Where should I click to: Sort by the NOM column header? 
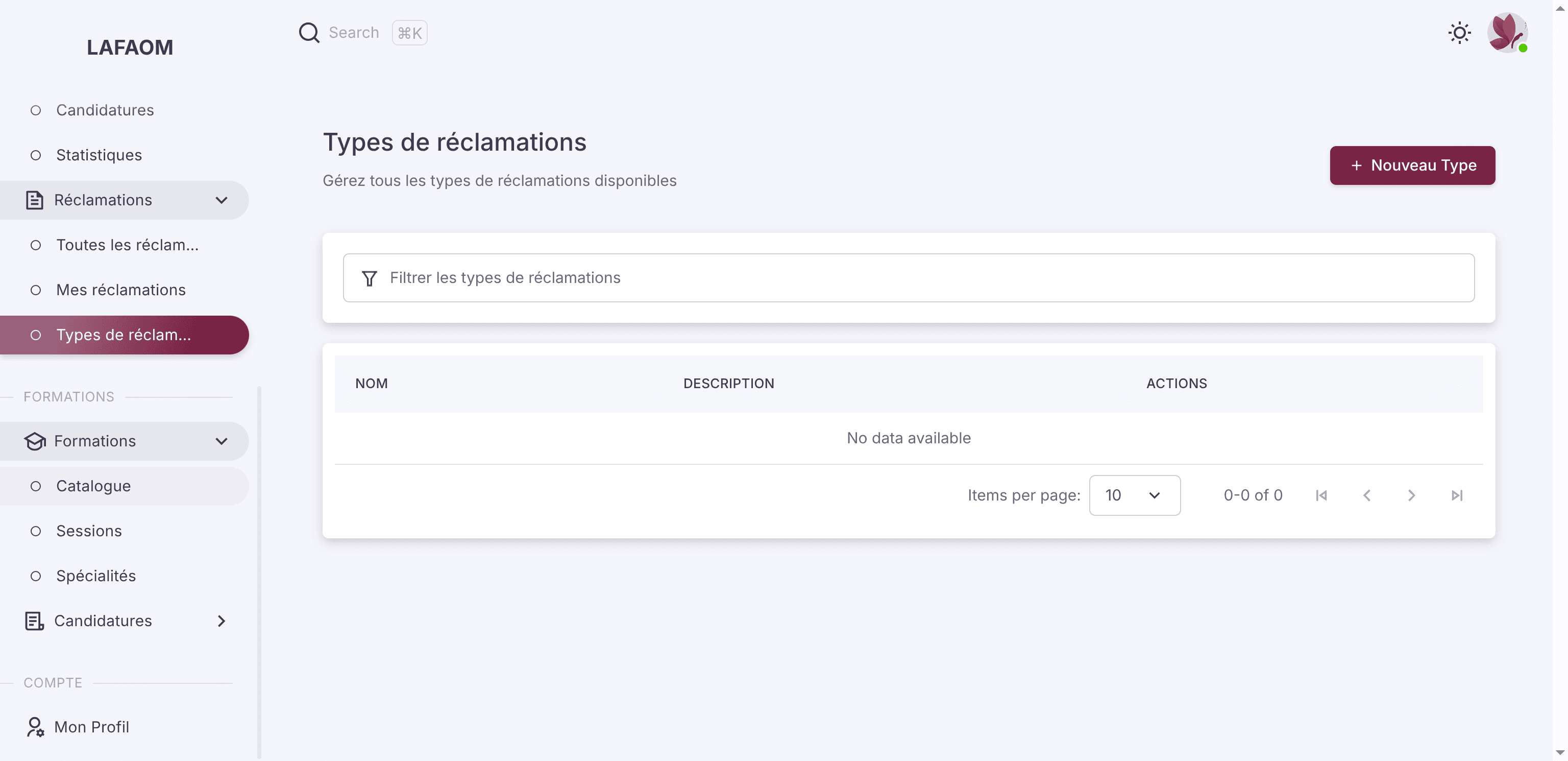click(x=371, y=383)
